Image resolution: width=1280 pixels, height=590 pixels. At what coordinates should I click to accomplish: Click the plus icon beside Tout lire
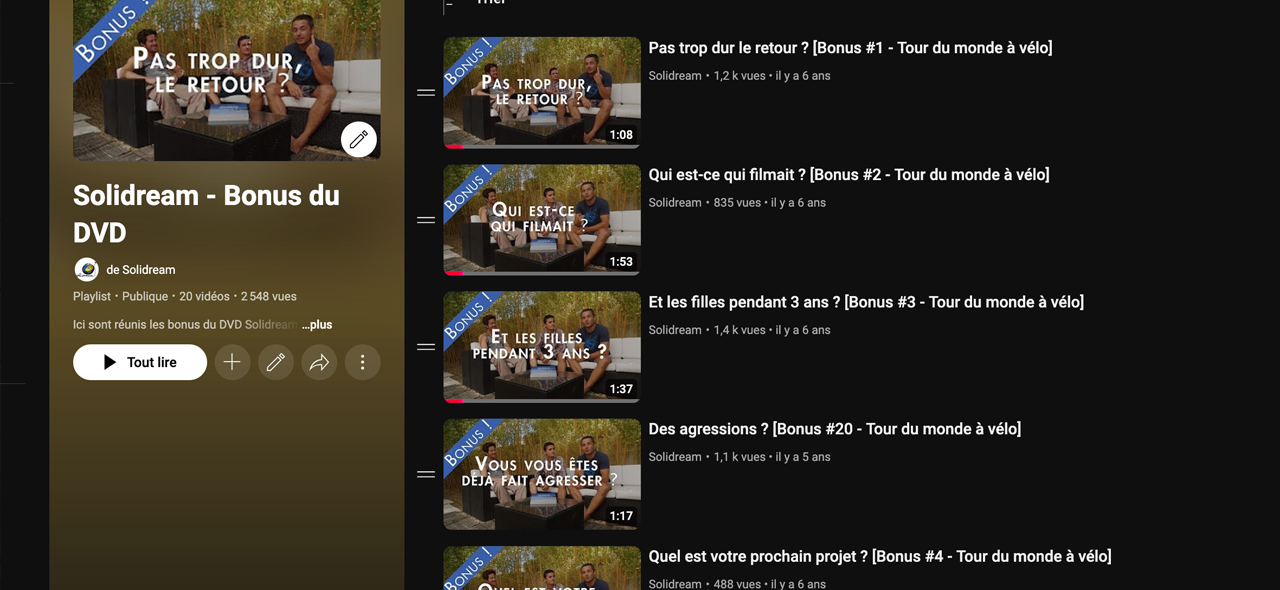click(x=232, y=362)
